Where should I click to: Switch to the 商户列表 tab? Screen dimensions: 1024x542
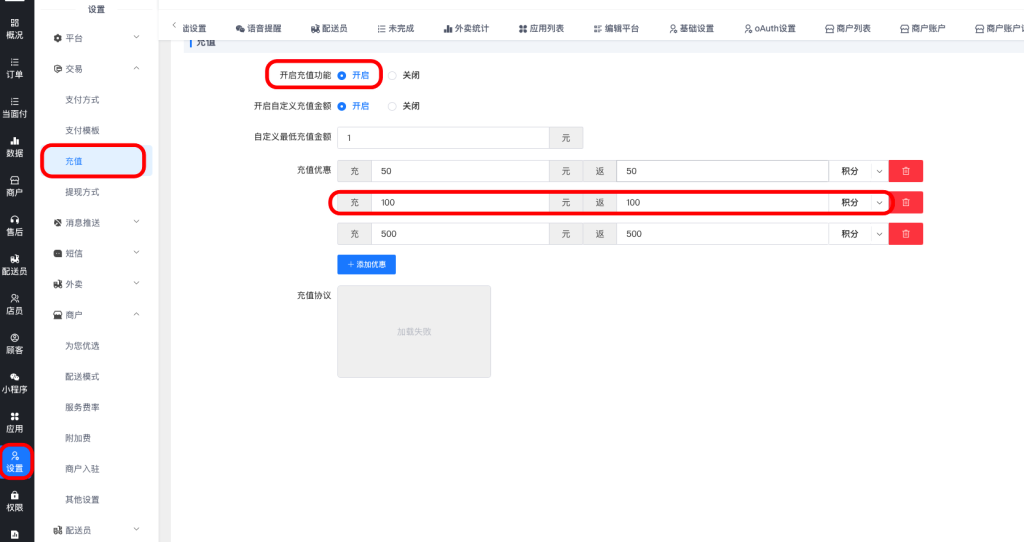(847, 28)
